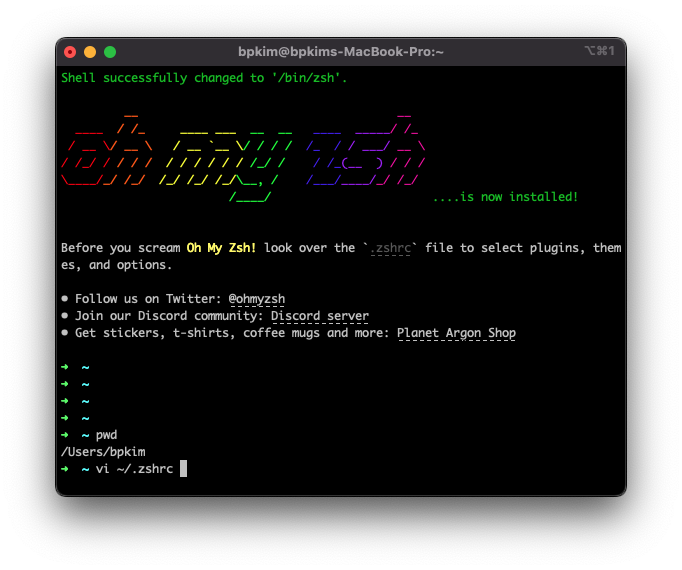The image size is (682, 570).
Task: Open the @ohmyzsh Twitter link
Action: [257, 299]
